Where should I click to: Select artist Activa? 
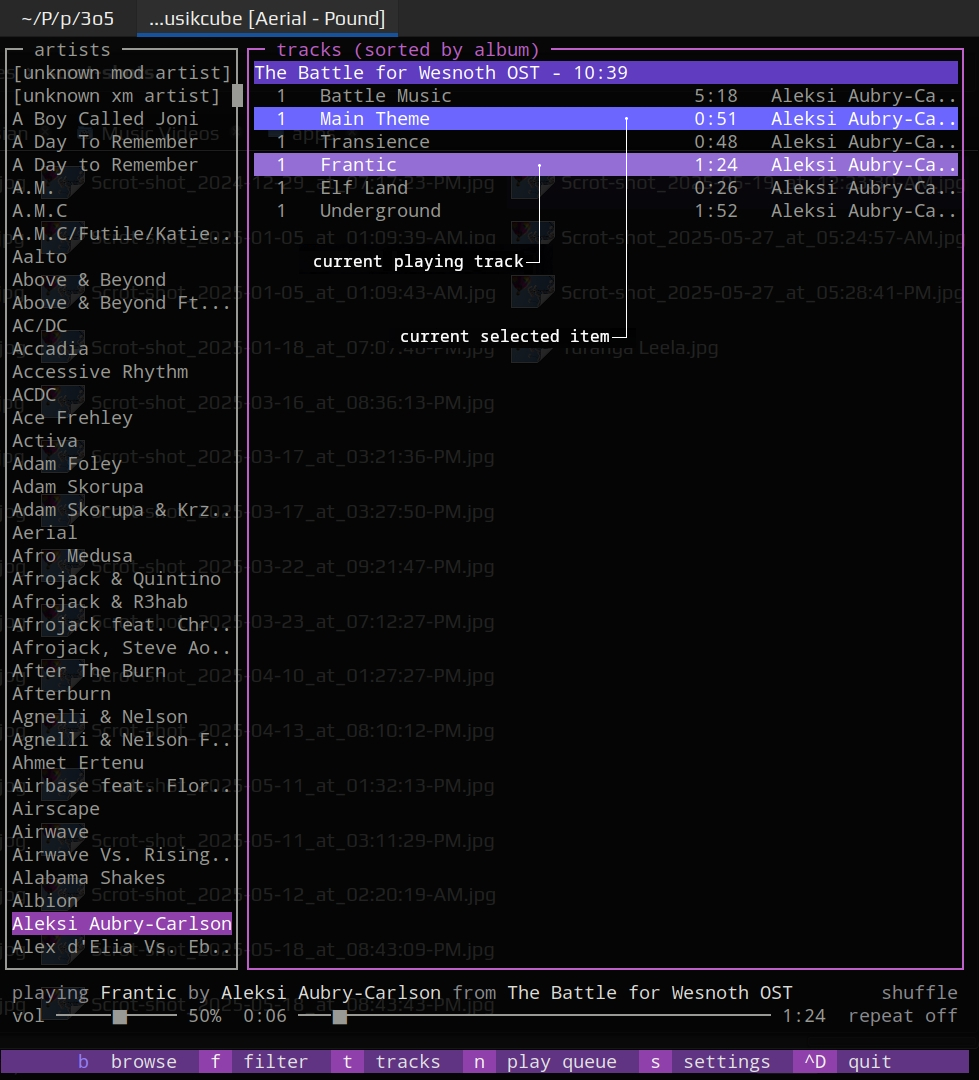click(x=45, y=441)
